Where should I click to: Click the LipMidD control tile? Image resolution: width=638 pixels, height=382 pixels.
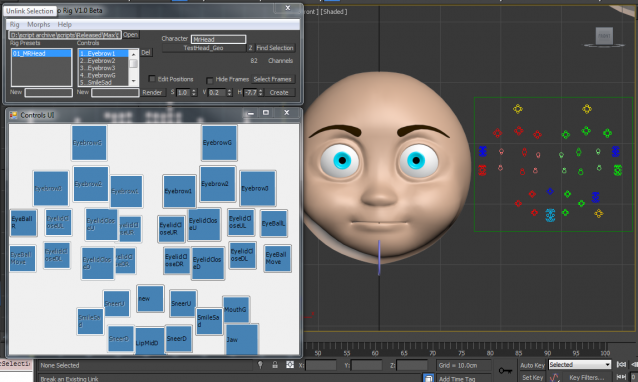point(149,342)
